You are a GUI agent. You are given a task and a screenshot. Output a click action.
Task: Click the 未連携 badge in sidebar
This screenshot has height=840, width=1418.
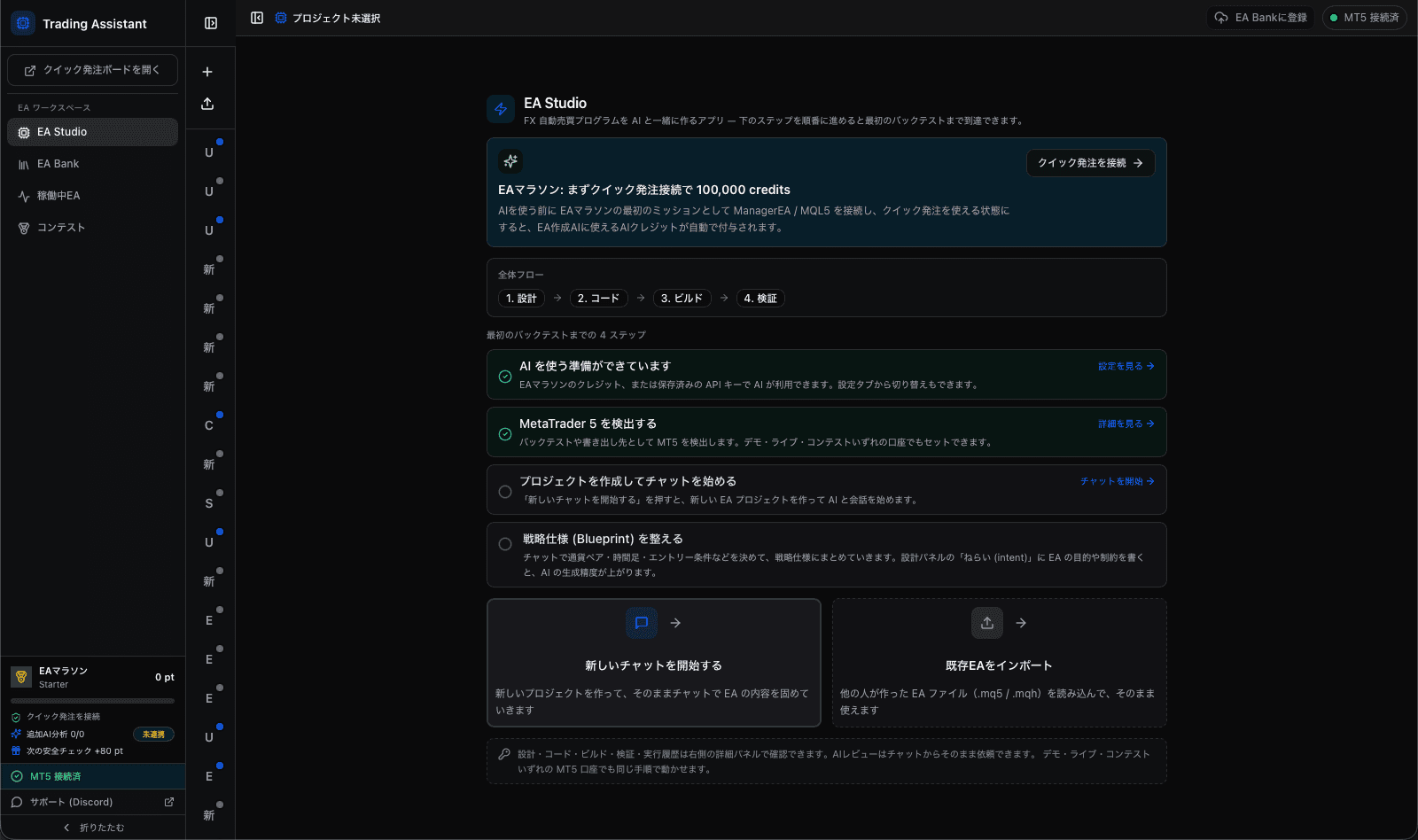(x=153, y=735)
